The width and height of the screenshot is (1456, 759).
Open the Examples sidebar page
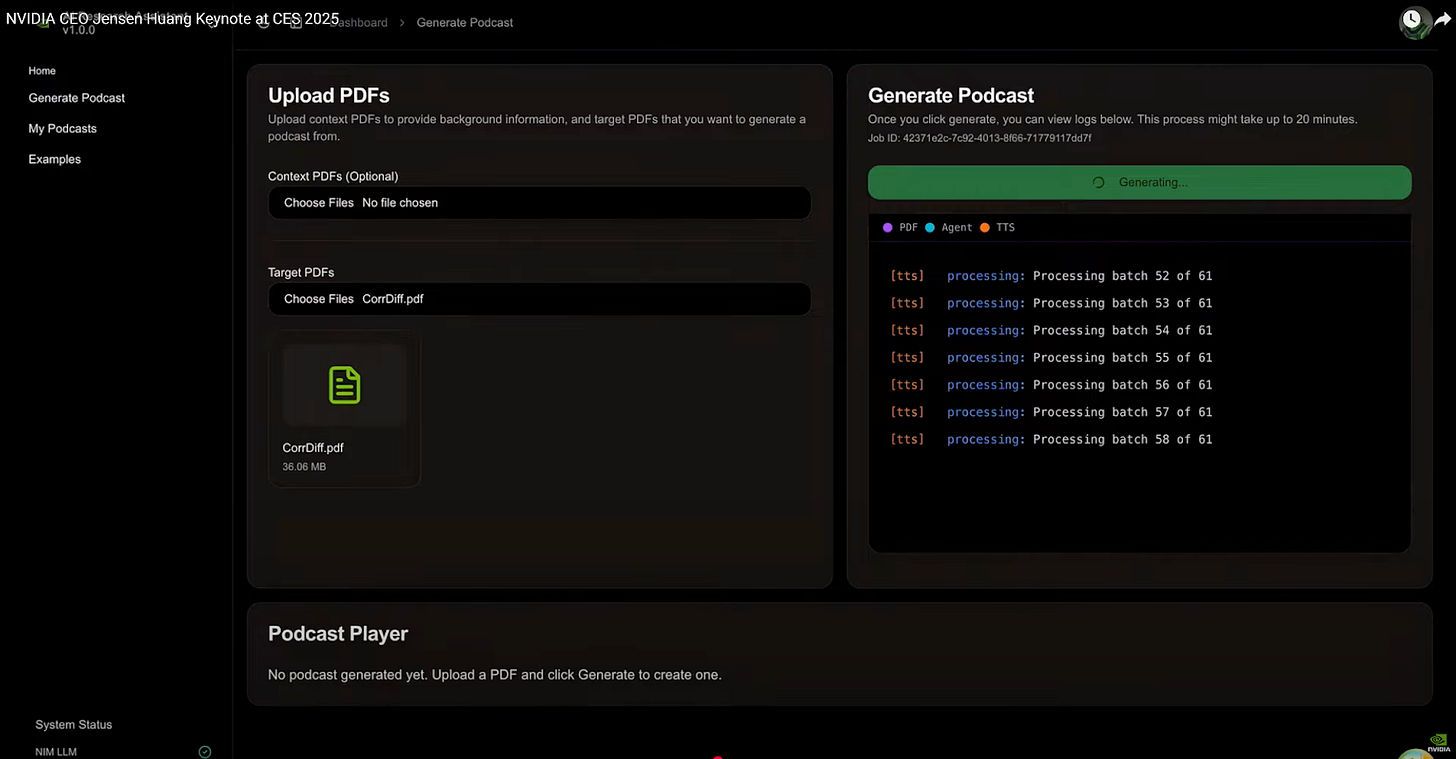coord(54,160)
